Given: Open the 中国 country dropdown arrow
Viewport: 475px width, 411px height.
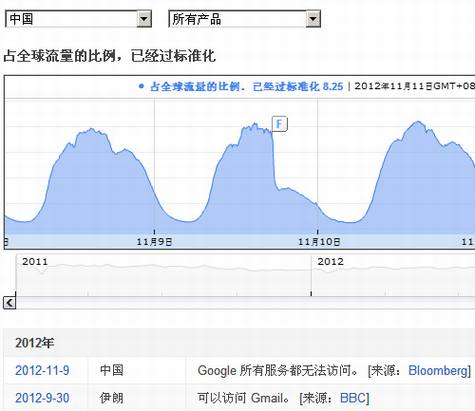Looking at the screenshot, I should pyautogui.click(x=144, y=19).
